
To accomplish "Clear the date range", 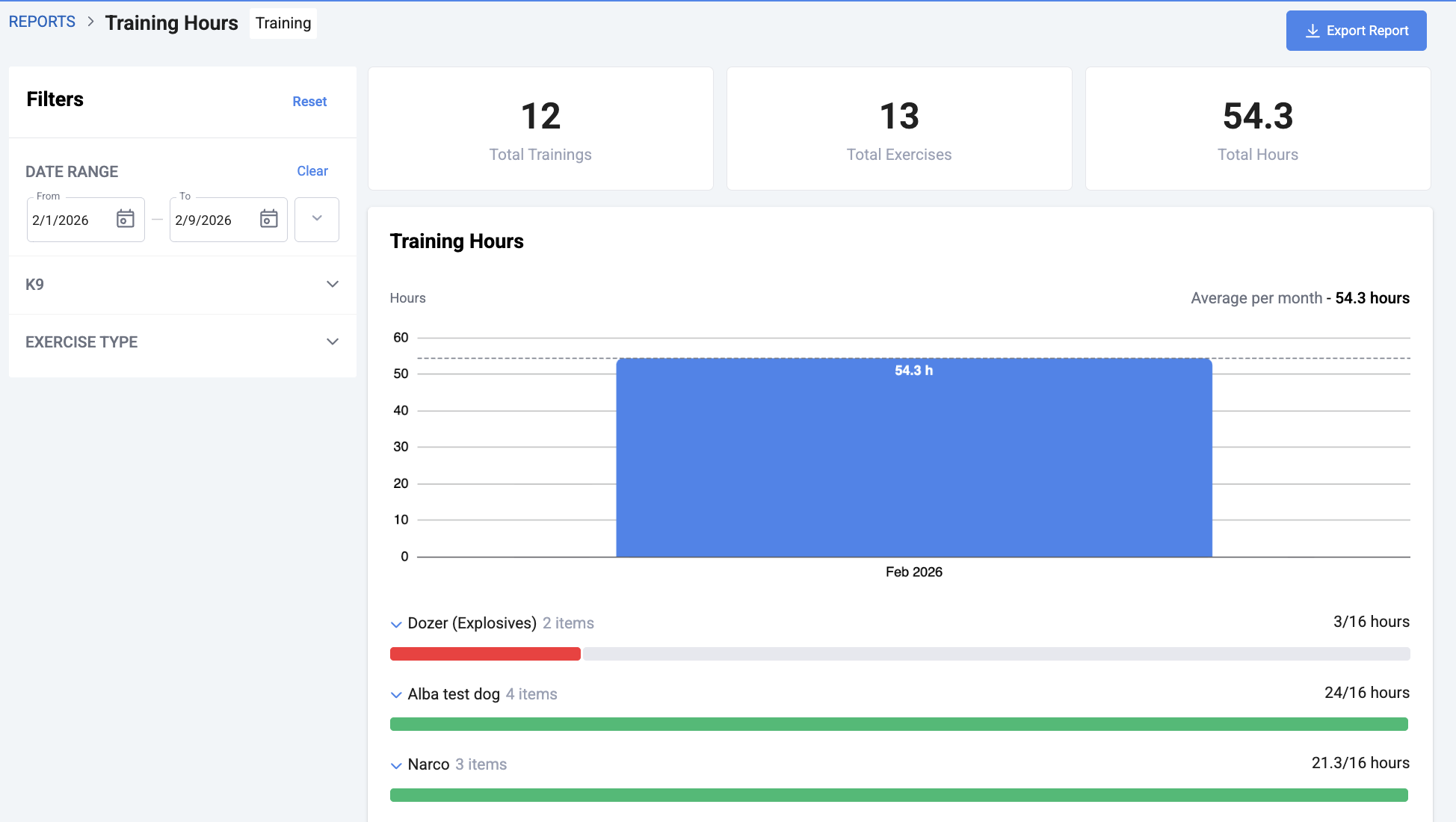I will (312, 171).
